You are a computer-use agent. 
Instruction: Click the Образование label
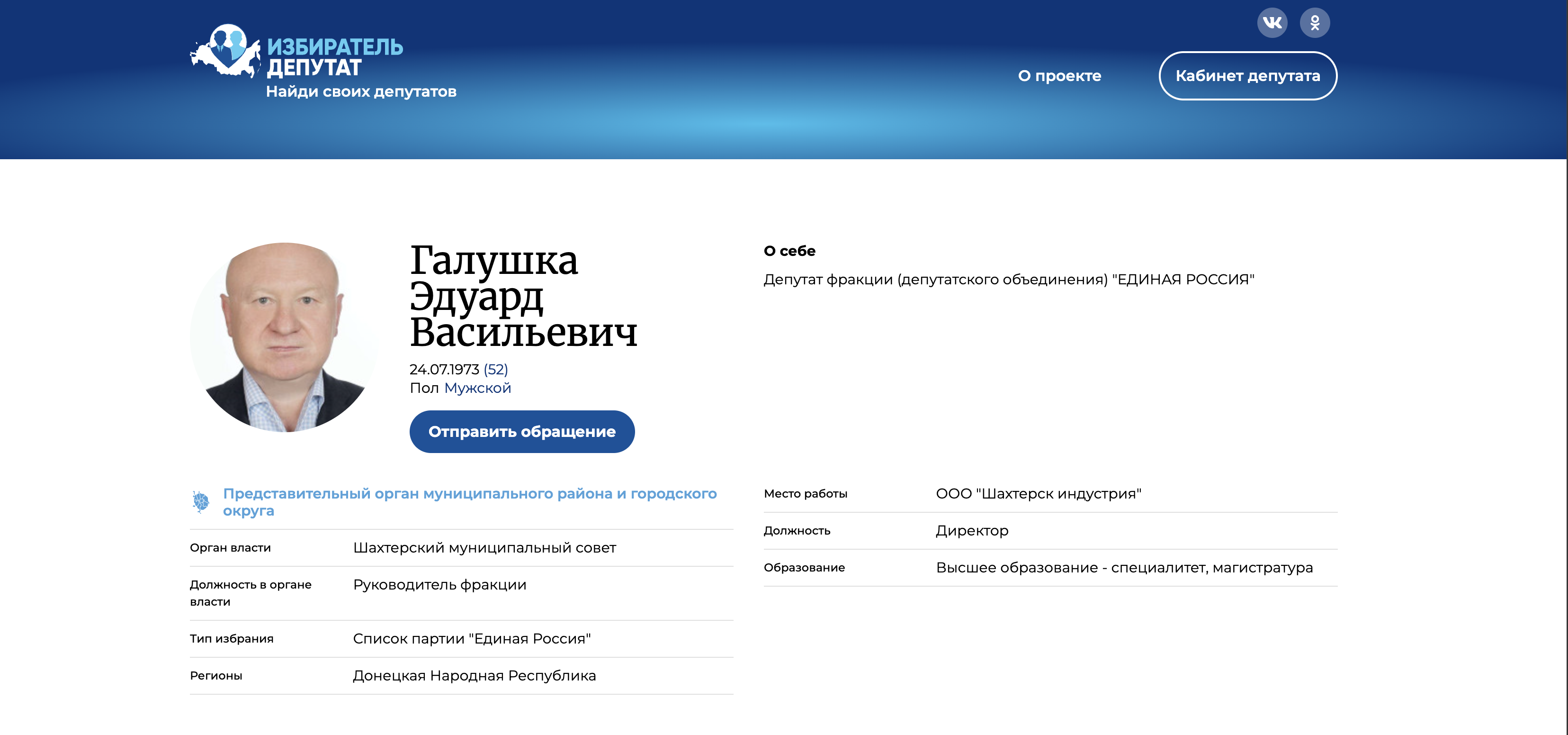(804, 568)
